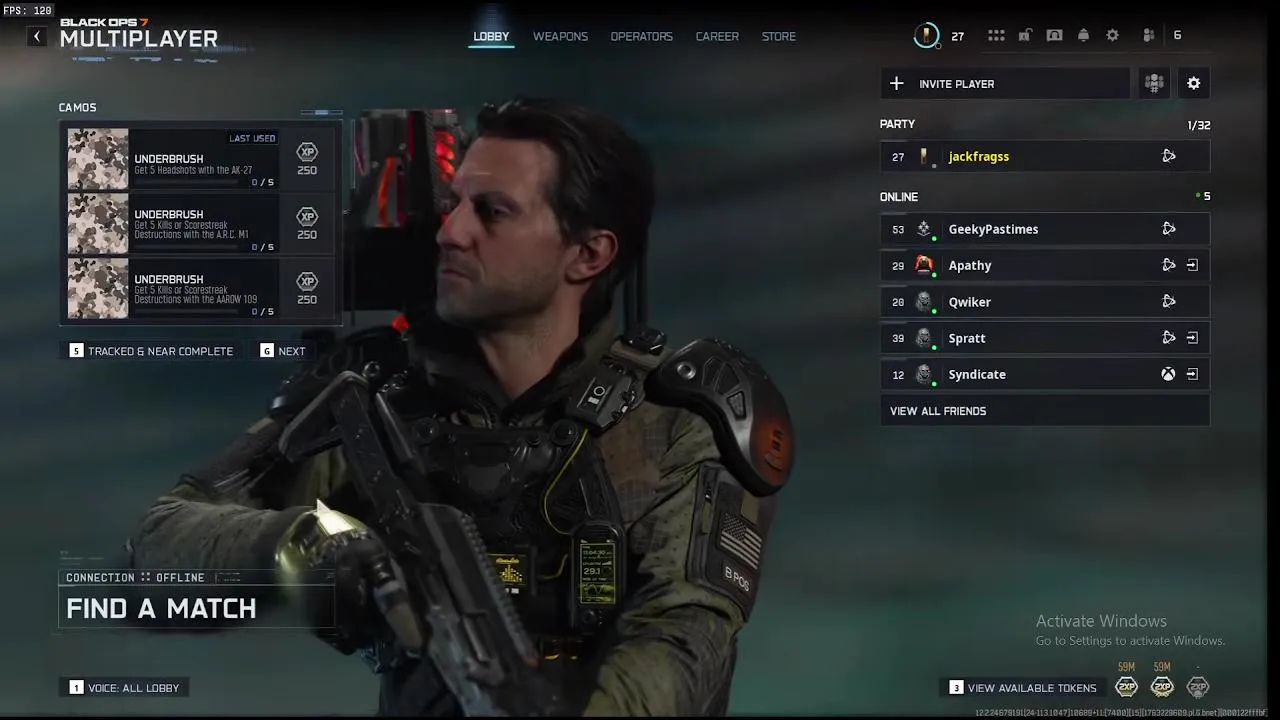Click the Xbox icon on Syndicate row
The width and height of the screenshot is (1280, 720).
(x=1168, y=374)
